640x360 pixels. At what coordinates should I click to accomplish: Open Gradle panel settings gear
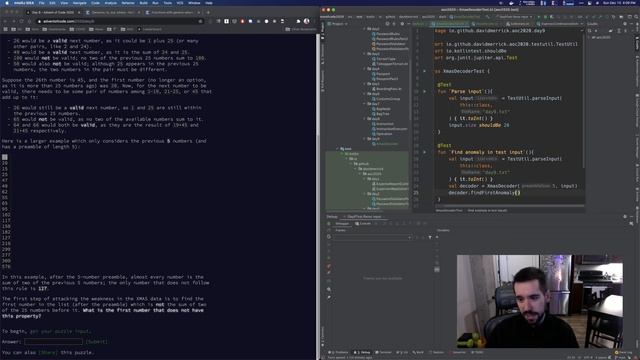click(x=624, y=24)
